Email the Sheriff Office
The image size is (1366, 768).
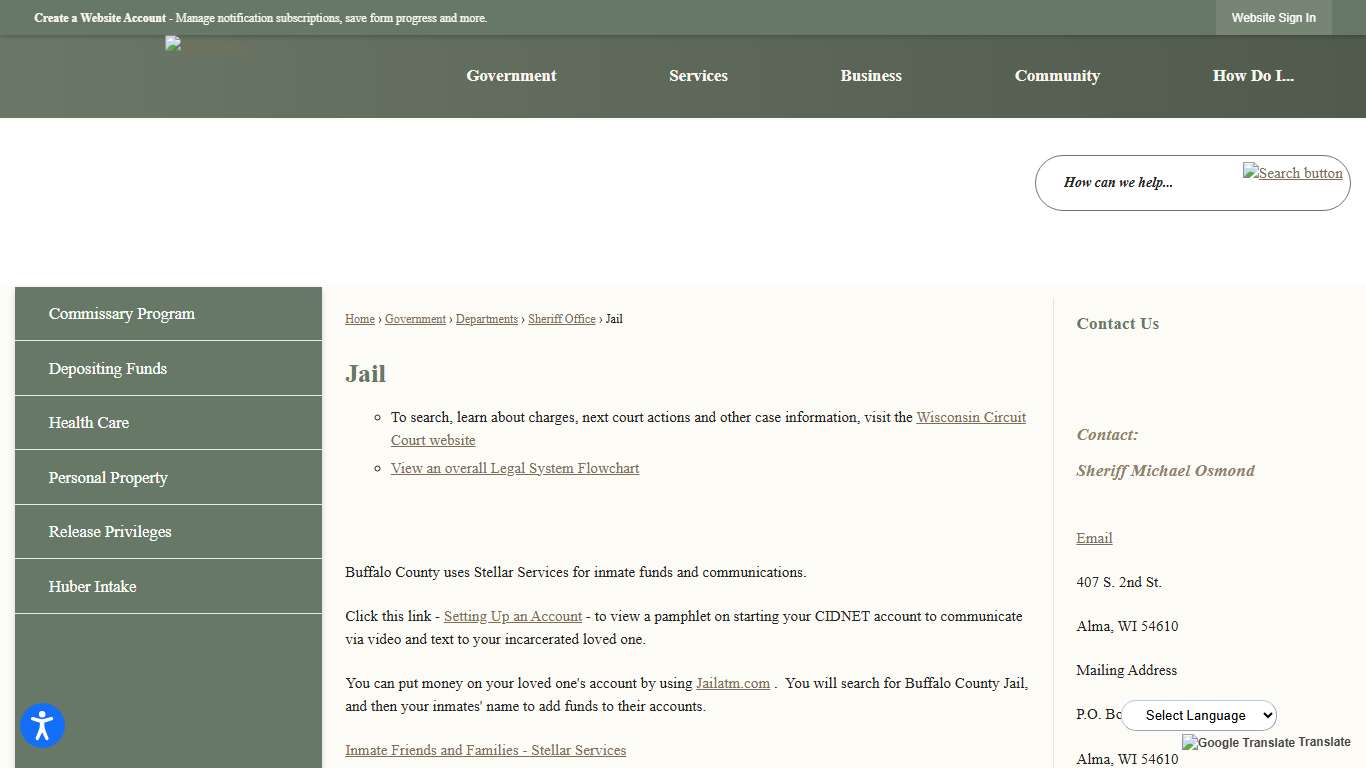point(1093,538)
